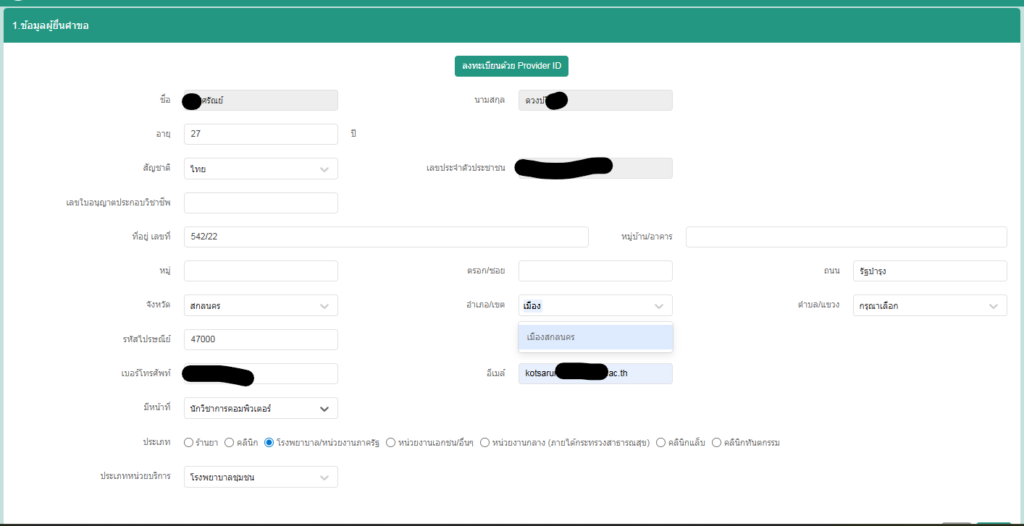The image size is (1024, 526).
Task: Focus the เลขใบอนุญาตประกอบวิชาชีพ input field
Action: [x=260, y=203]
